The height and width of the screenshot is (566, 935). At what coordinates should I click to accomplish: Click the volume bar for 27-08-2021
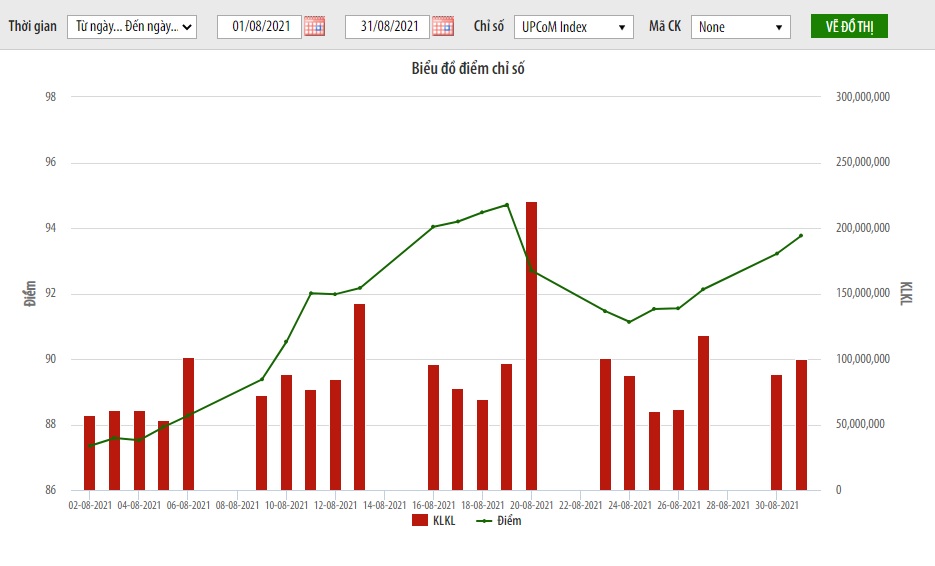pyautogui.click(x=704, y=413)
